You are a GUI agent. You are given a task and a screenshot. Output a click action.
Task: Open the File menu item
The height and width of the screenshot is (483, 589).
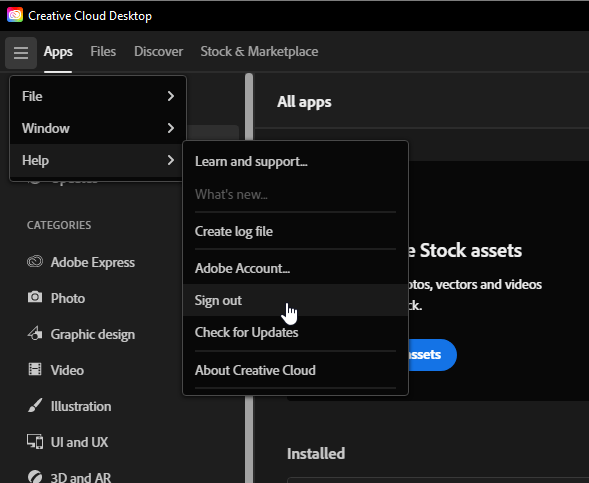point(98,96)
